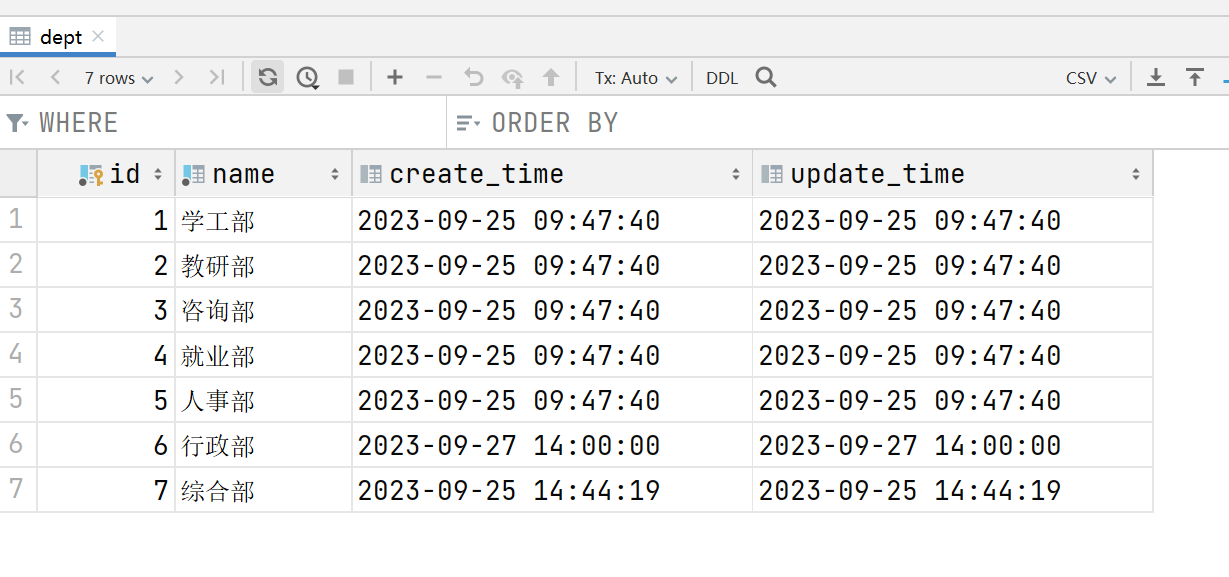Click the Submit changes up-arrow icon
Viewport: 1229px width, 577px height.
[550, 78]
